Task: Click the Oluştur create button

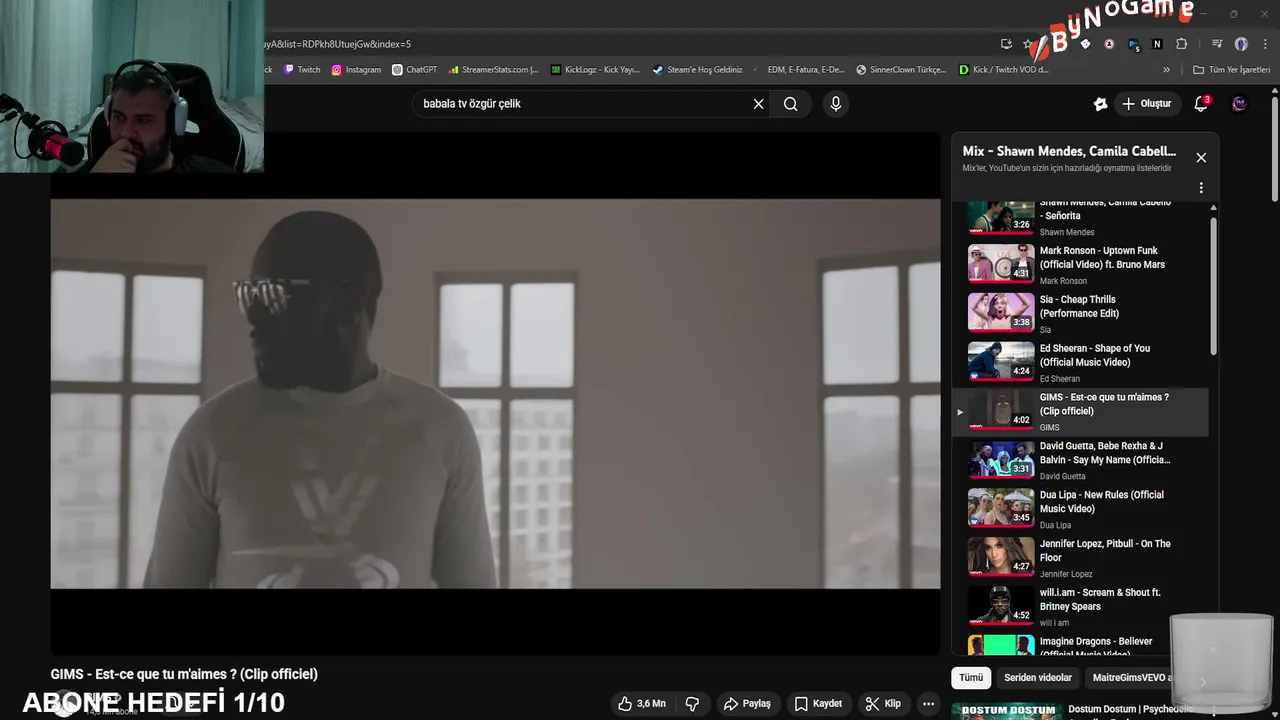Action: [1146, 104]
